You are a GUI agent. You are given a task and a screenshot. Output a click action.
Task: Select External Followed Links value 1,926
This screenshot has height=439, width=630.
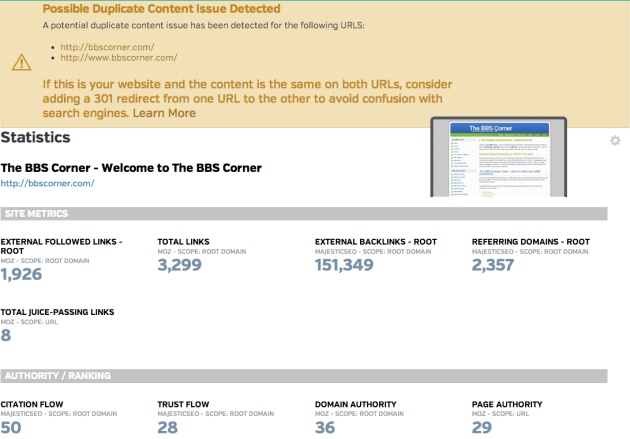(21, 274)
